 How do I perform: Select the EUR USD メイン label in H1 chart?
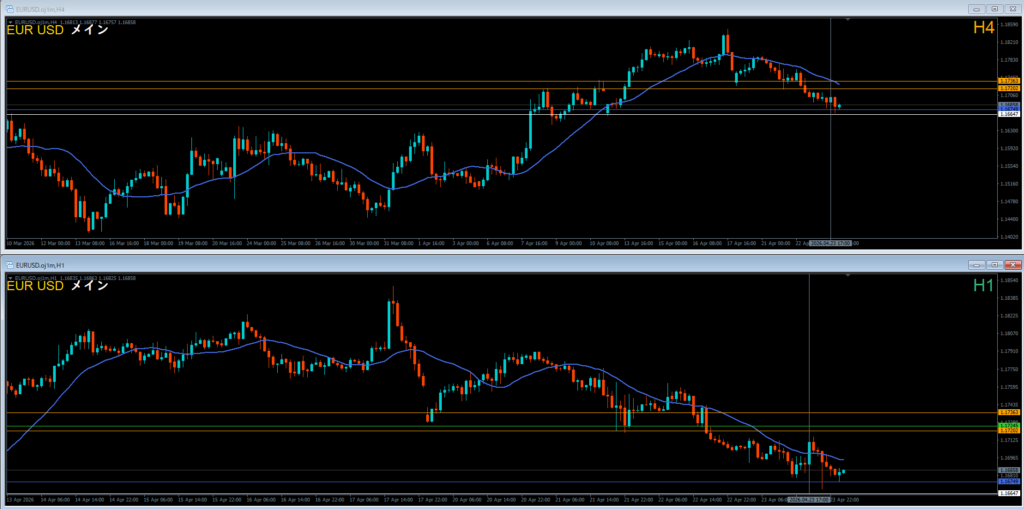point(57,286)
